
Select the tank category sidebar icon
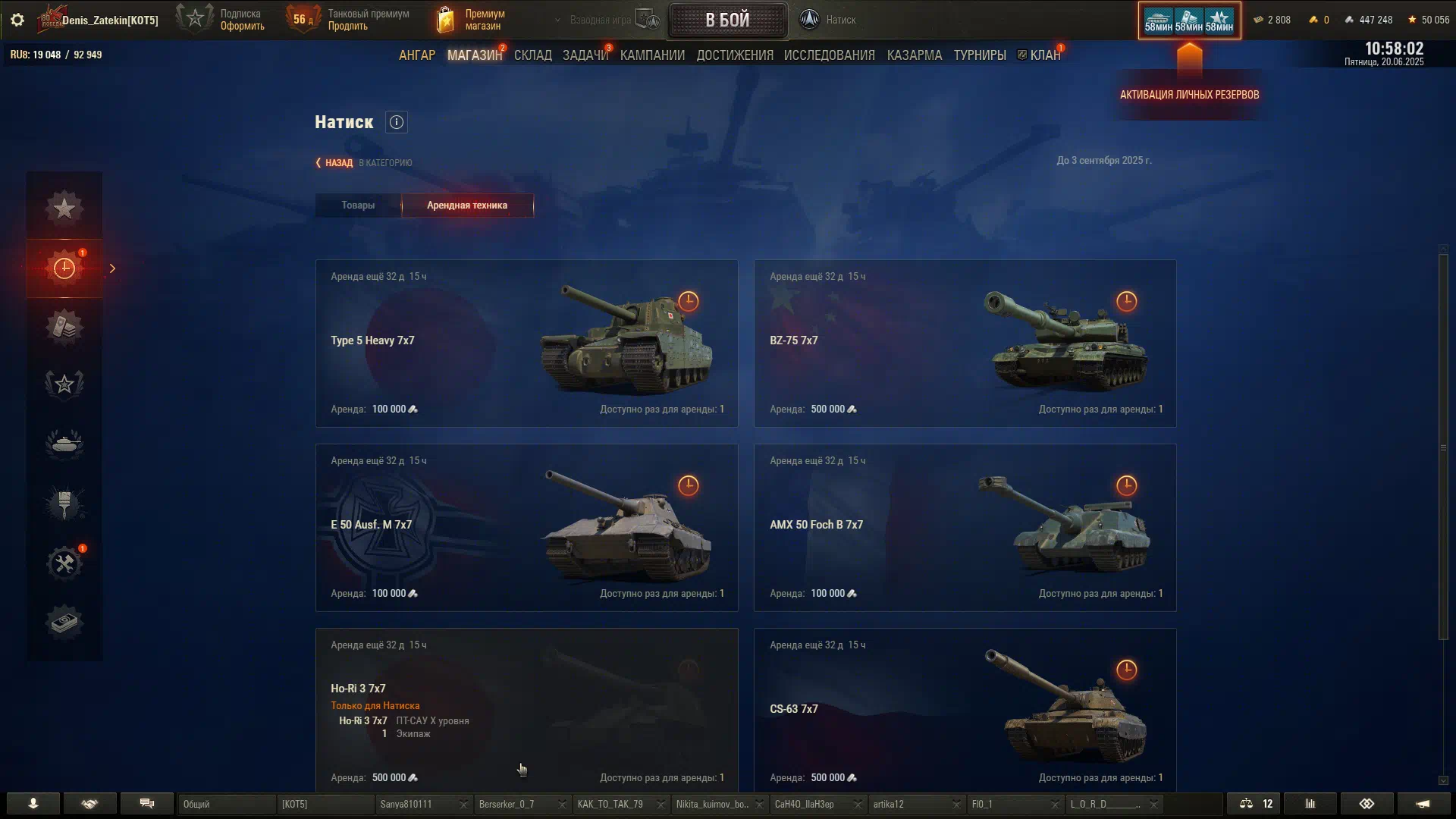[64, 444]
